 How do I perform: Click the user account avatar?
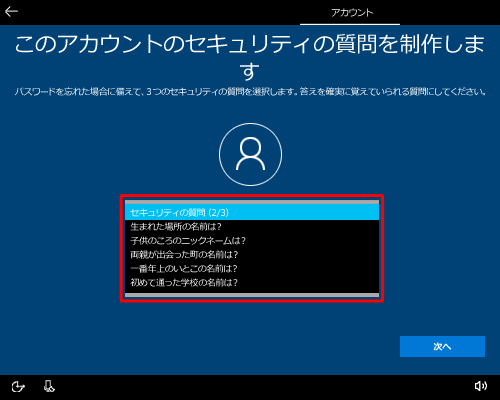pos(250,154)
